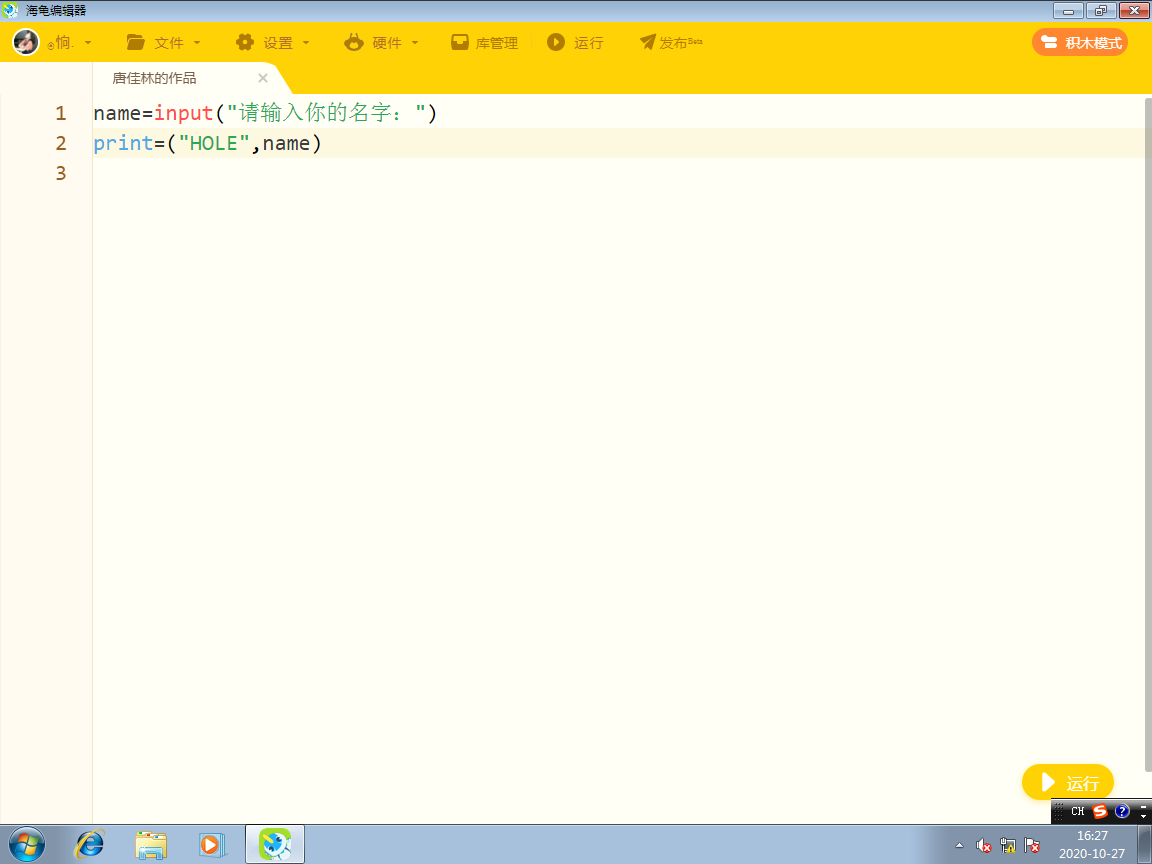
Task: Open the user avatar profile picture
Action: (26, 42)
